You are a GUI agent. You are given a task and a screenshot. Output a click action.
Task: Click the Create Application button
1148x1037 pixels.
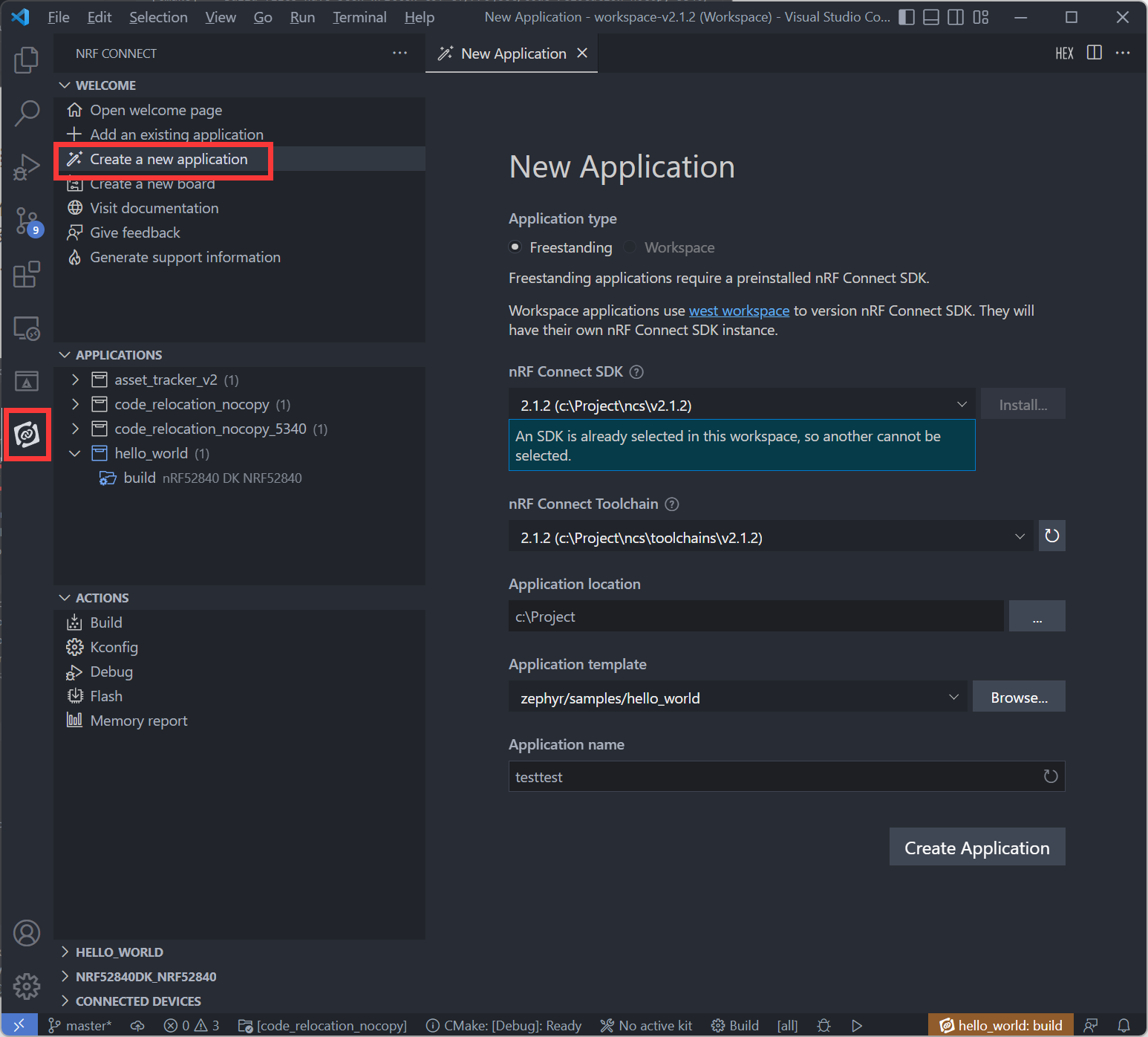pos(977,848)
